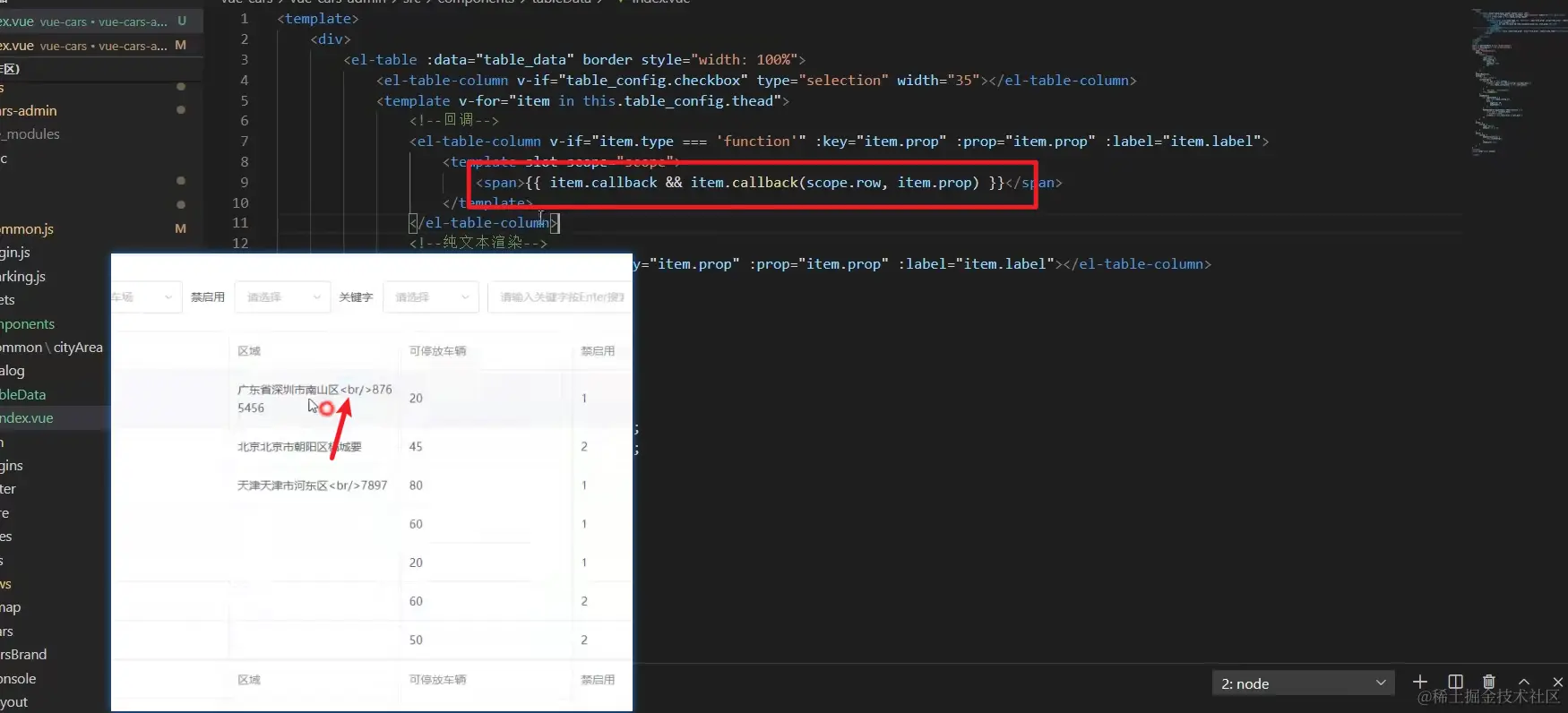Click the v-if "item.type === 'function'" code
The image size is (1568, 713).
tap(677, 142)
